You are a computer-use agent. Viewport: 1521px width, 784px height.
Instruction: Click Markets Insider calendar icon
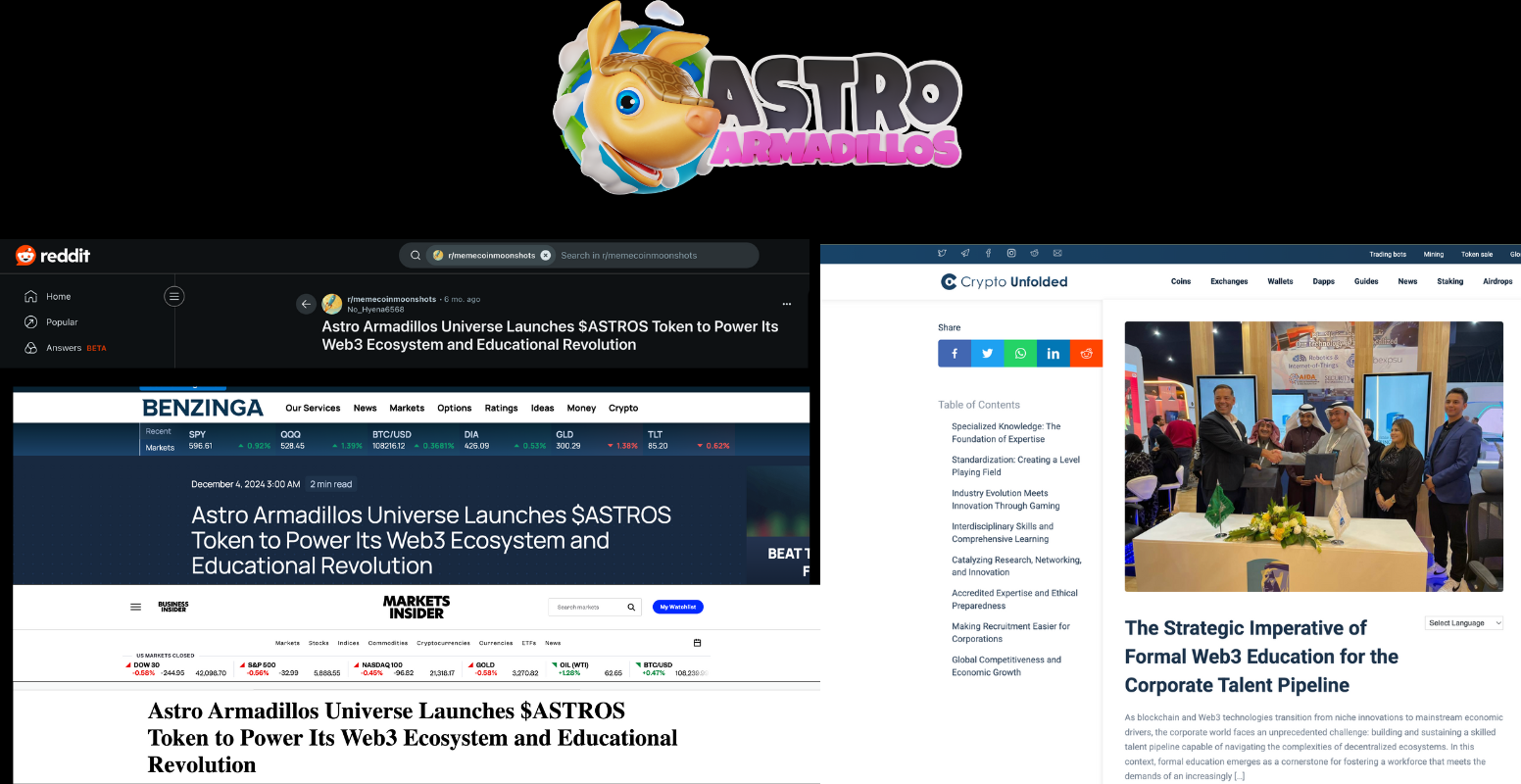click(697, 643)
